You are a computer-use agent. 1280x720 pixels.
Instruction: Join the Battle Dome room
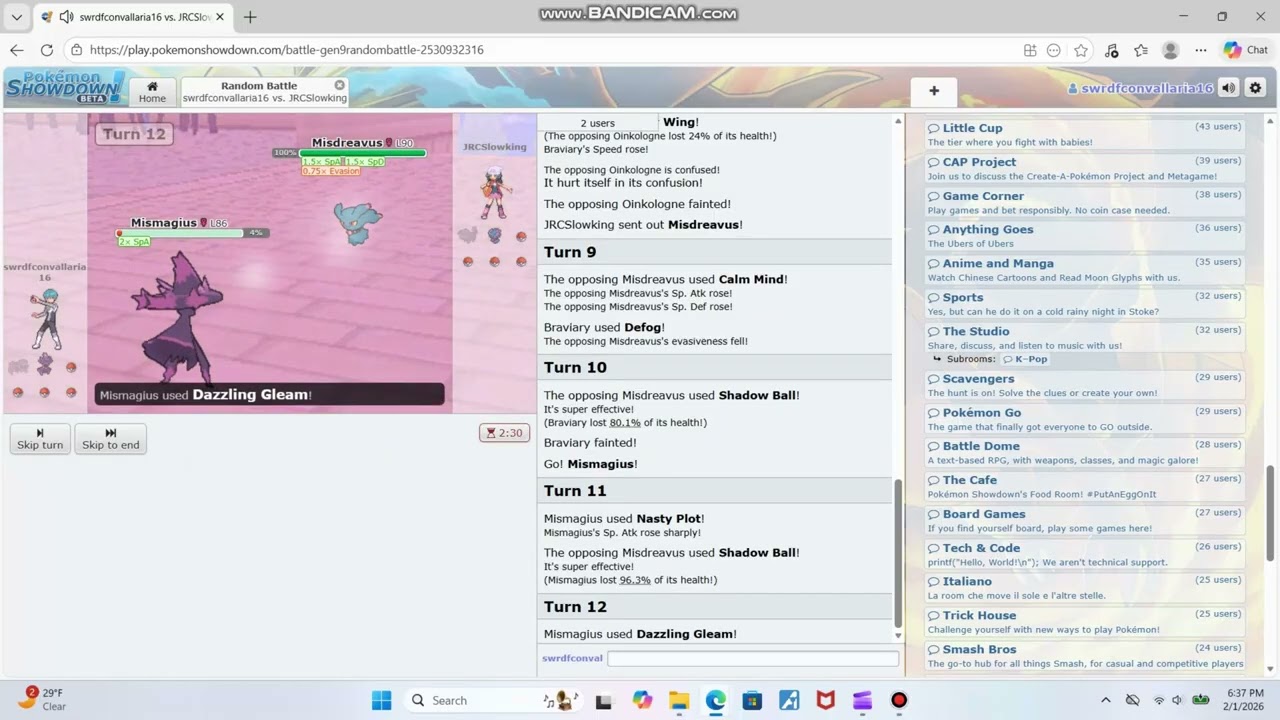pyautogui.click(x=1085, y=452)
